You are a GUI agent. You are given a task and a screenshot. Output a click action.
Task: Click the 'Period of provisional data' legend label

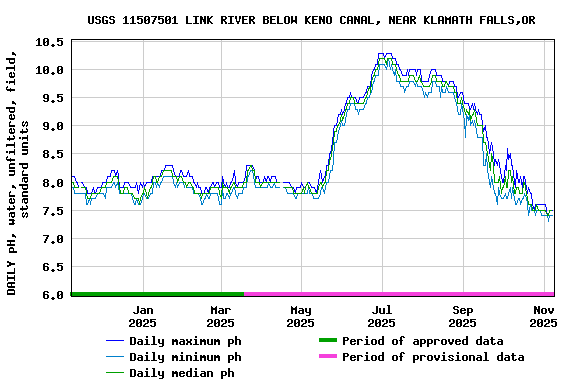point(433,357)
